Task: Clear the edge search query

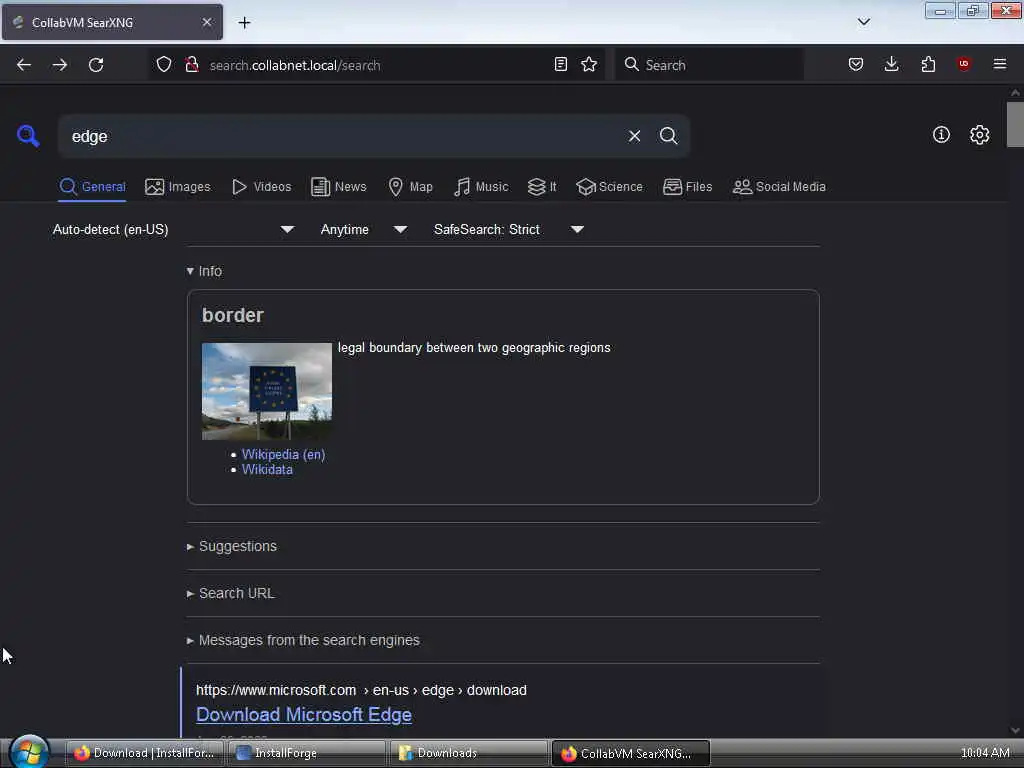Action: (x=634, y=136)
